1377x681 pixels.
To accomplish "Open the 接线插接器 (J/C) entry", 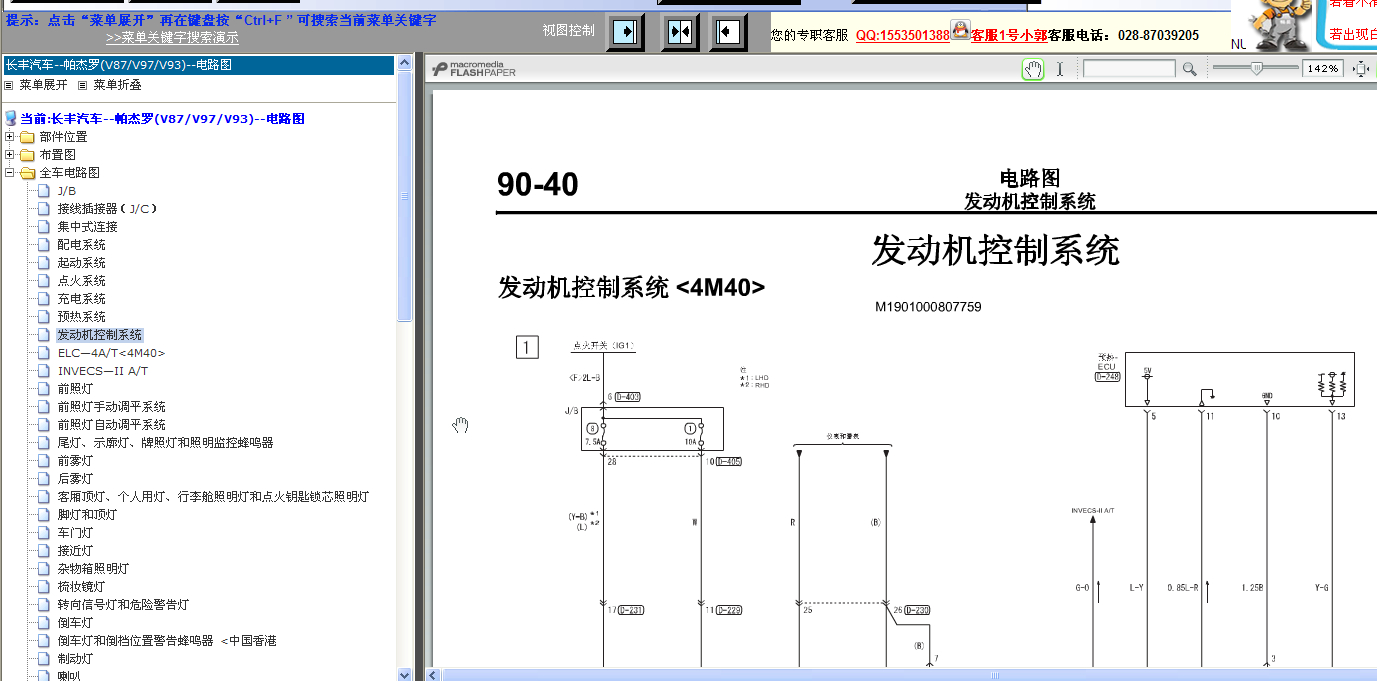I will pos(107,208).
